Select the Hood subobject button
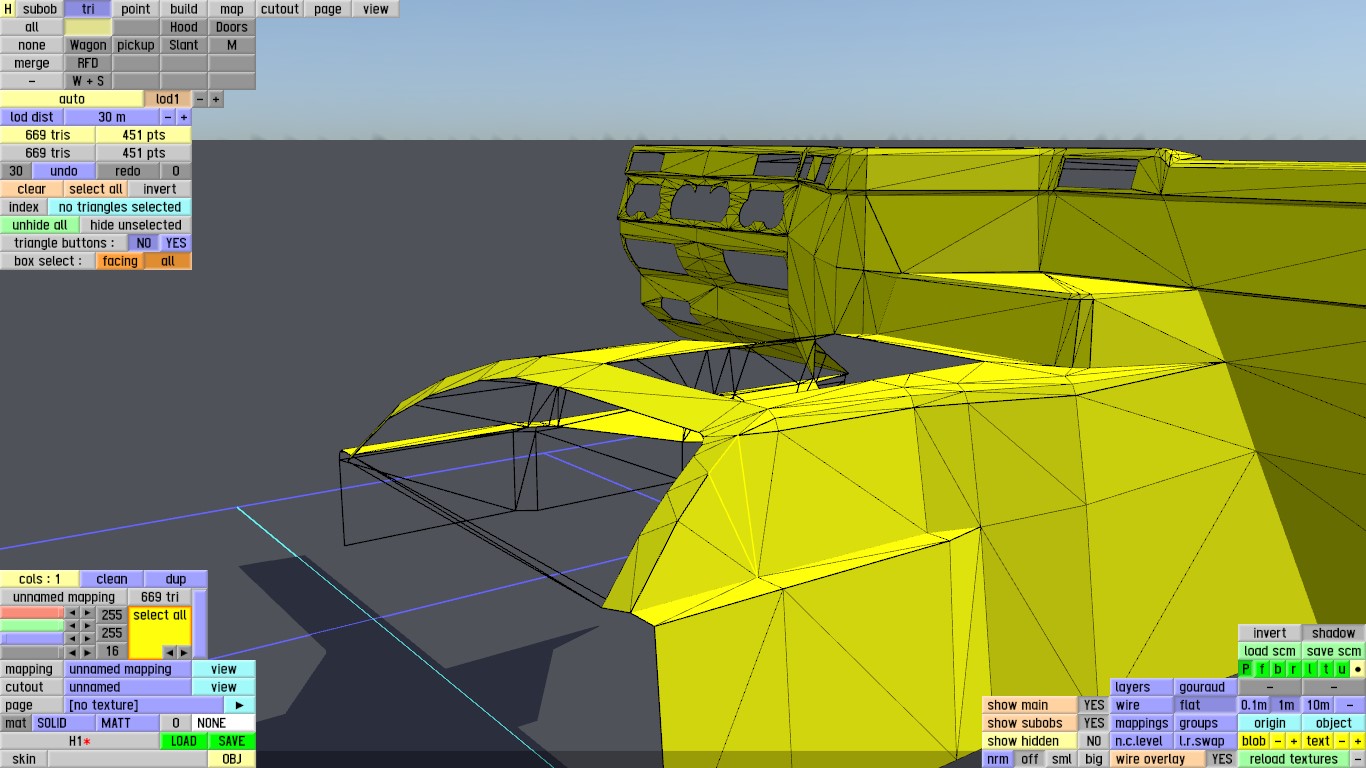This screenshot has width=1366, height=768. click(184, 27)
